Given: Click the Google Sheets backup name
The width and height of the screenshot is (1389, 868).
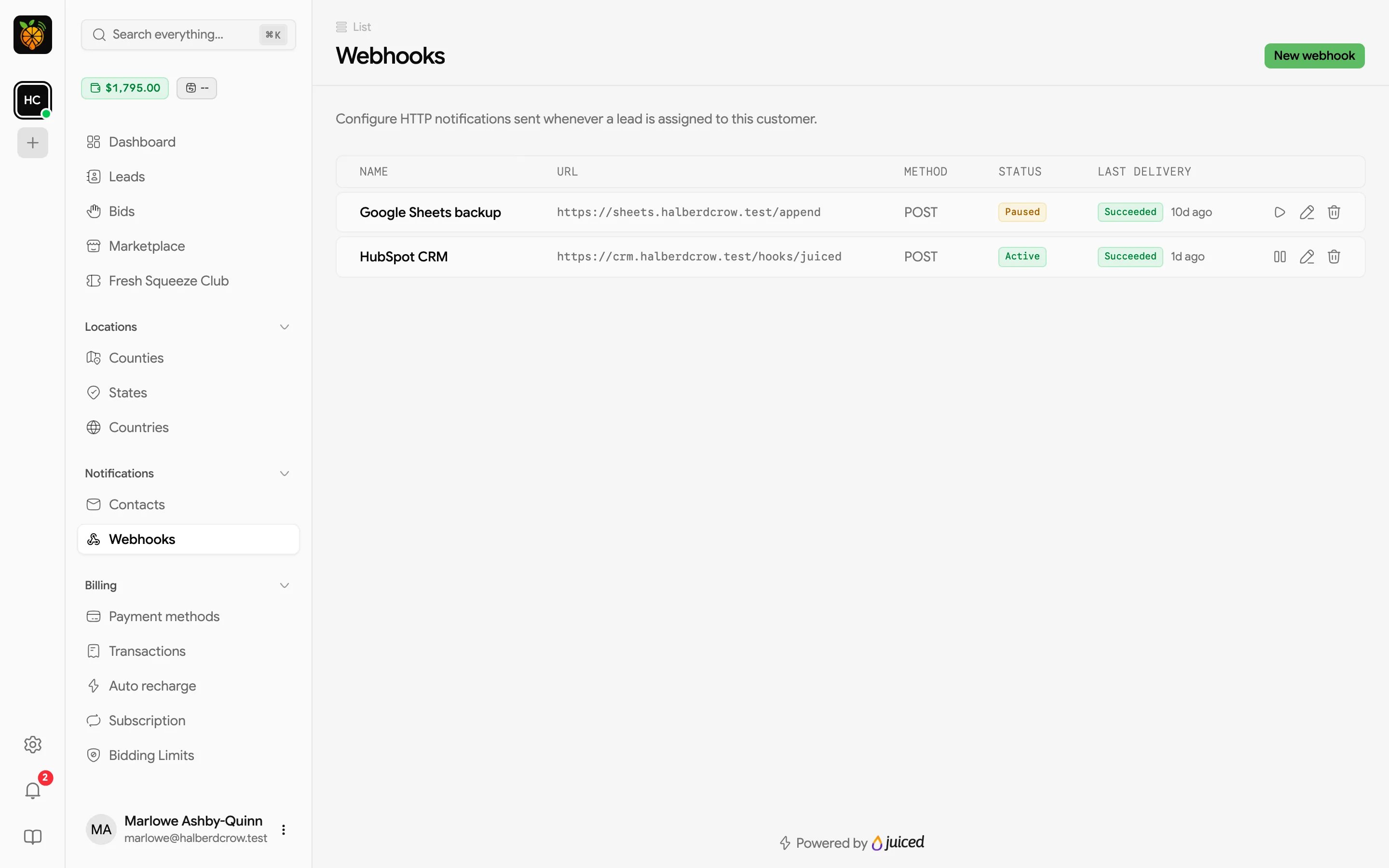Looking at the screenshot, I should tap(430, 212).
